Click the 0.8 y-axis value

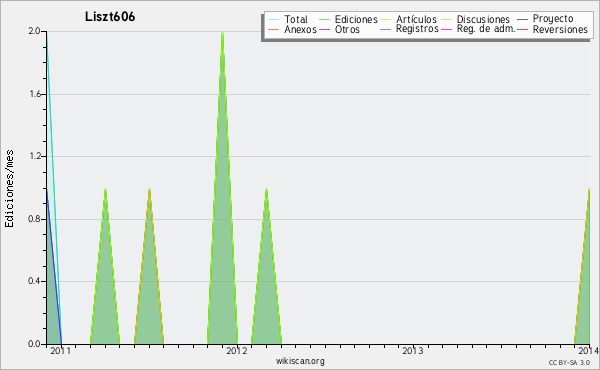pos(34,219)
